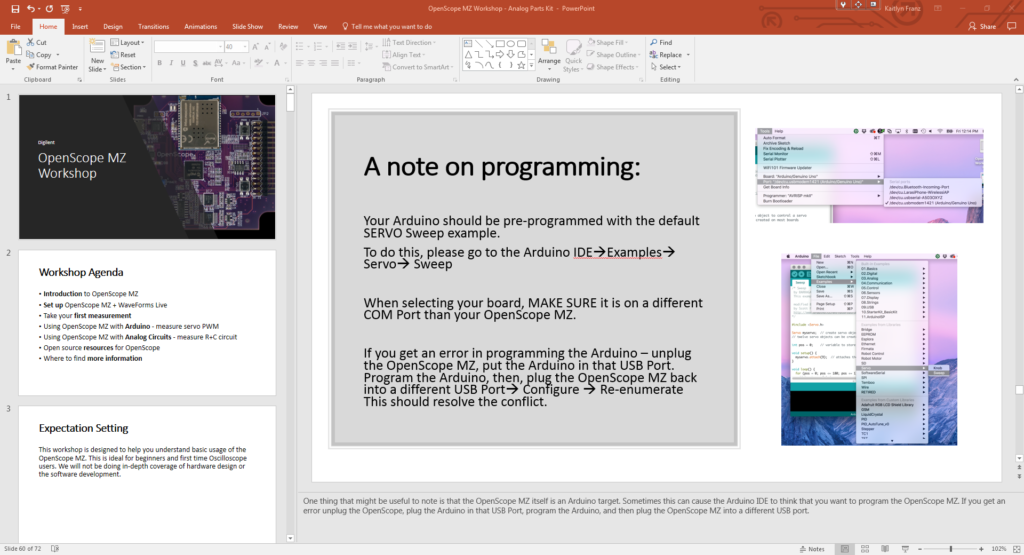Select the triangle shape in shapes gallery
Viewport: 1024px width, 555px height.
tap(468, 55)
